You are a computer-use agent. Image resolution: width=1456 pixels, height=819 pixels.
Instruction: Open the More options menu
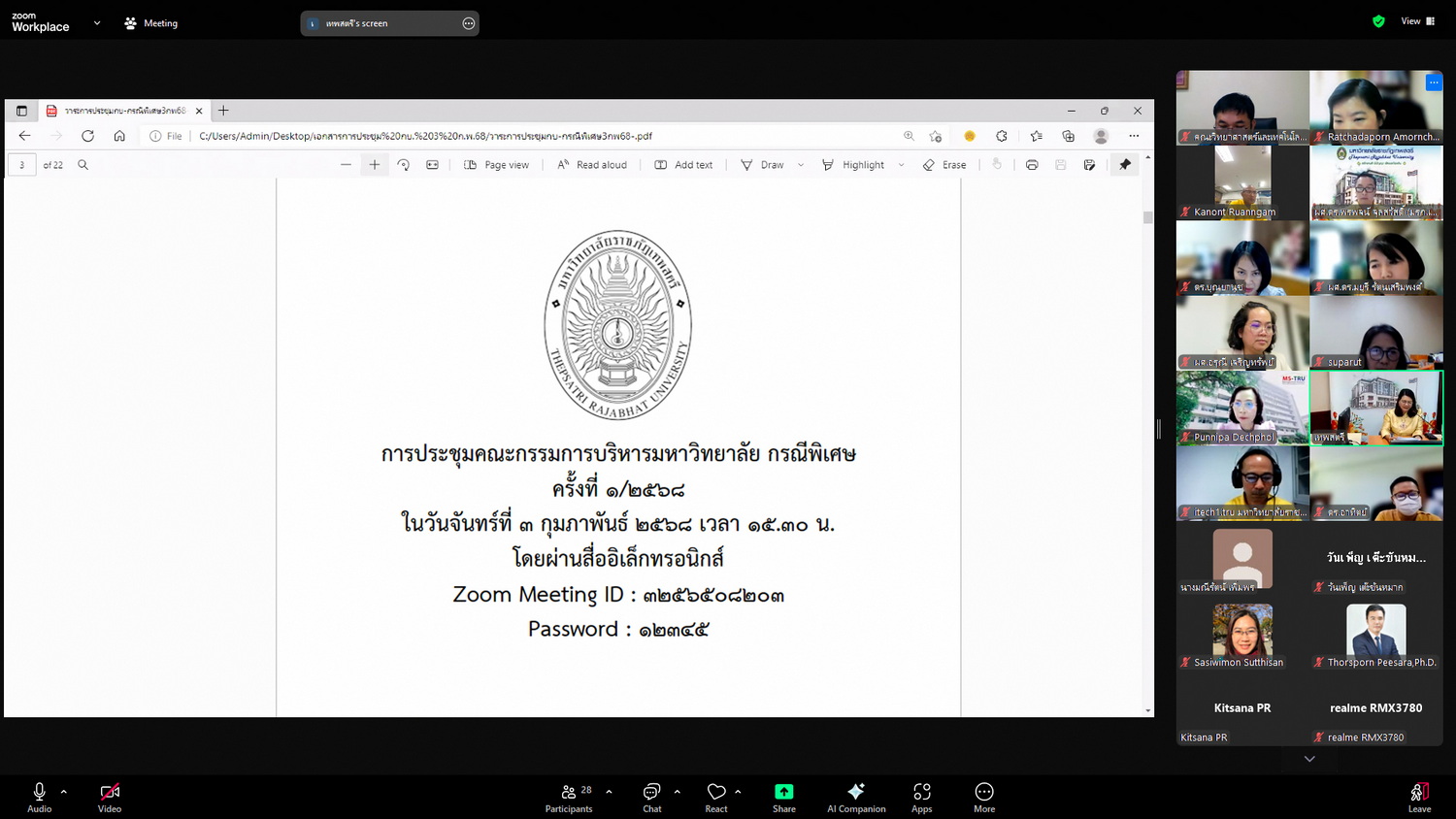pos(984,797)
